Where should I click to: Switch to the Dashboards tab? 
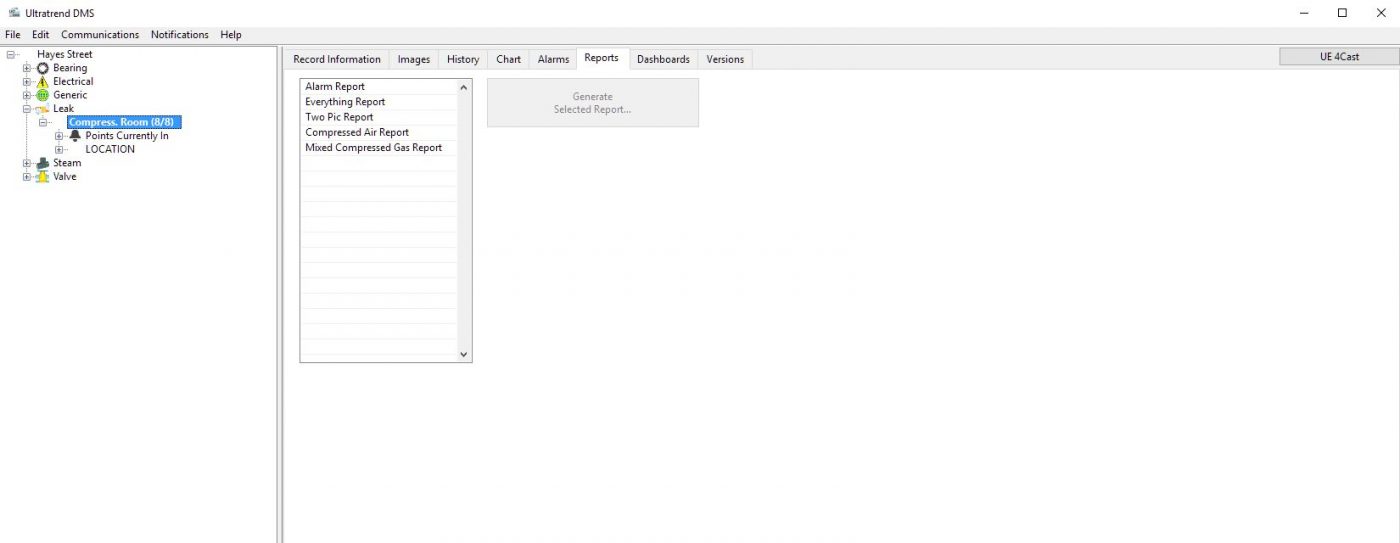(663, 59)
